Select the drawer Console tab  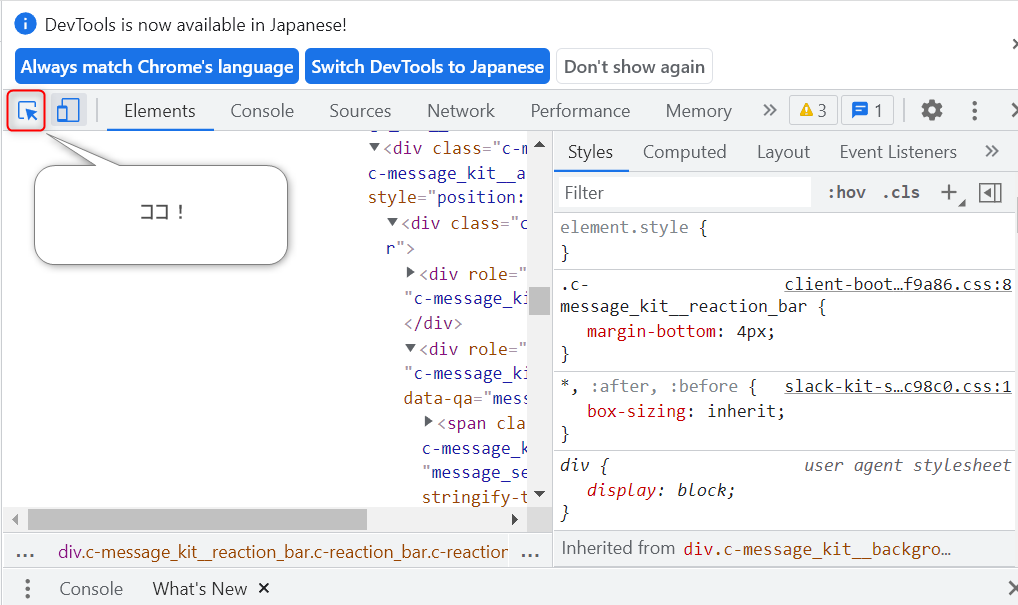(91, 589)
